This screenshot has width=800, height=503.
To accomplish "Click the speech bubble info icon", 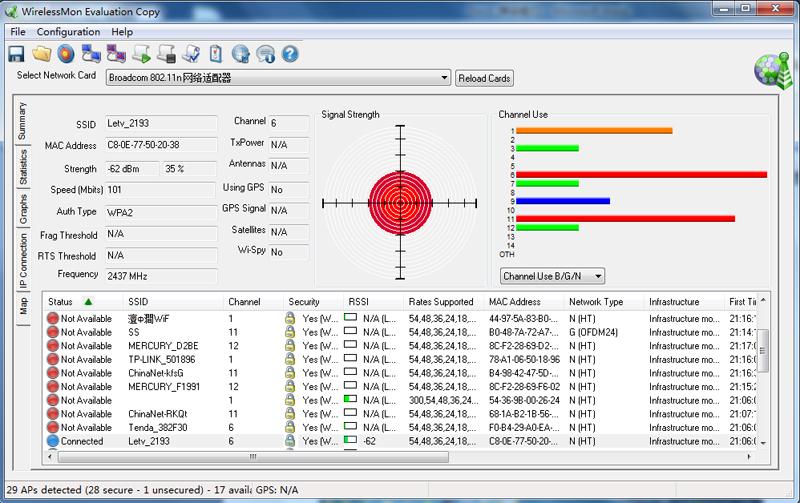I will click(x=265, y=54).
